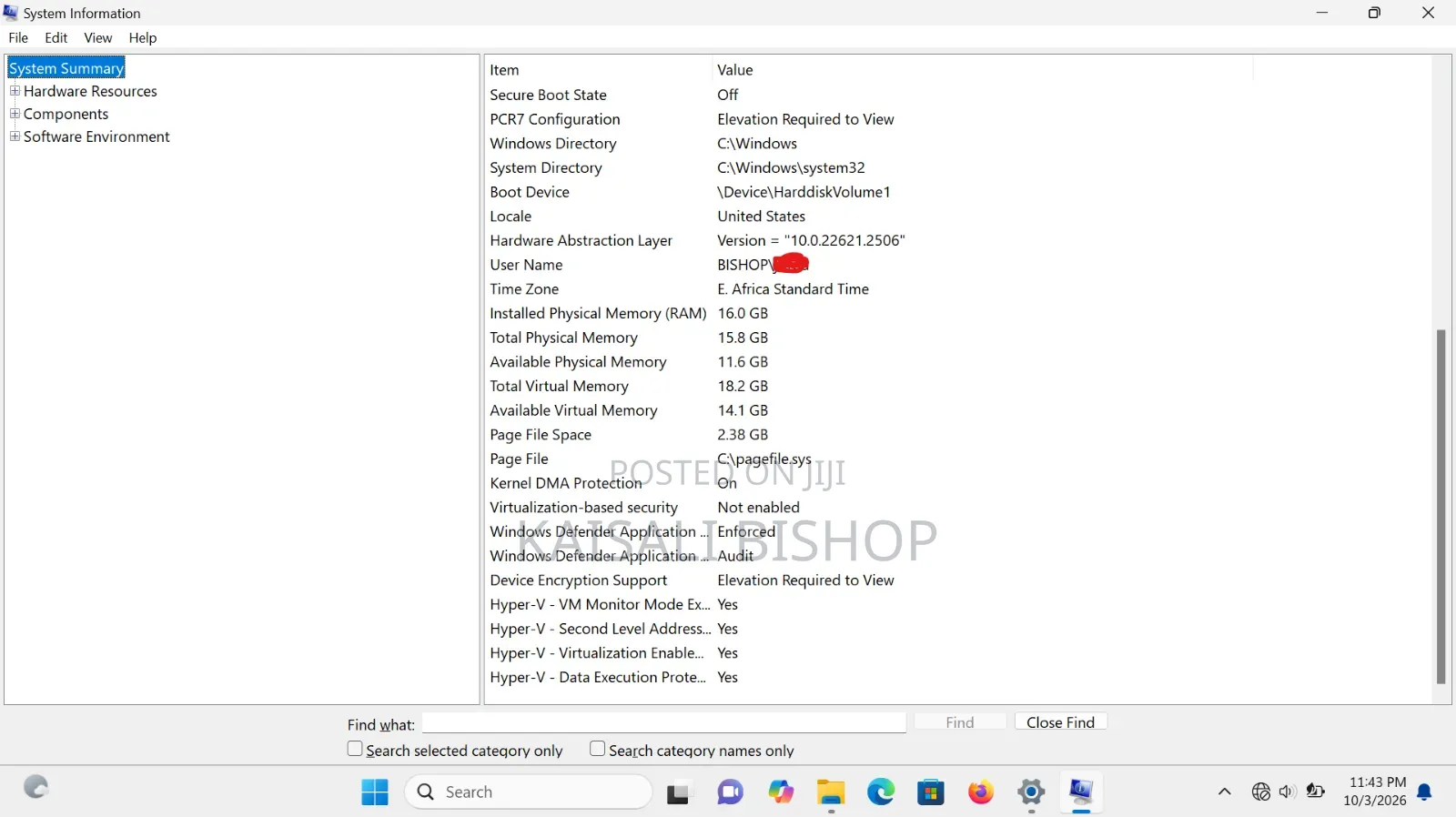The width and height of the screenshot is (1456, 817).
Task: Click the taskbar Search box
Action: pyautogui.click(x=529, y=792)
